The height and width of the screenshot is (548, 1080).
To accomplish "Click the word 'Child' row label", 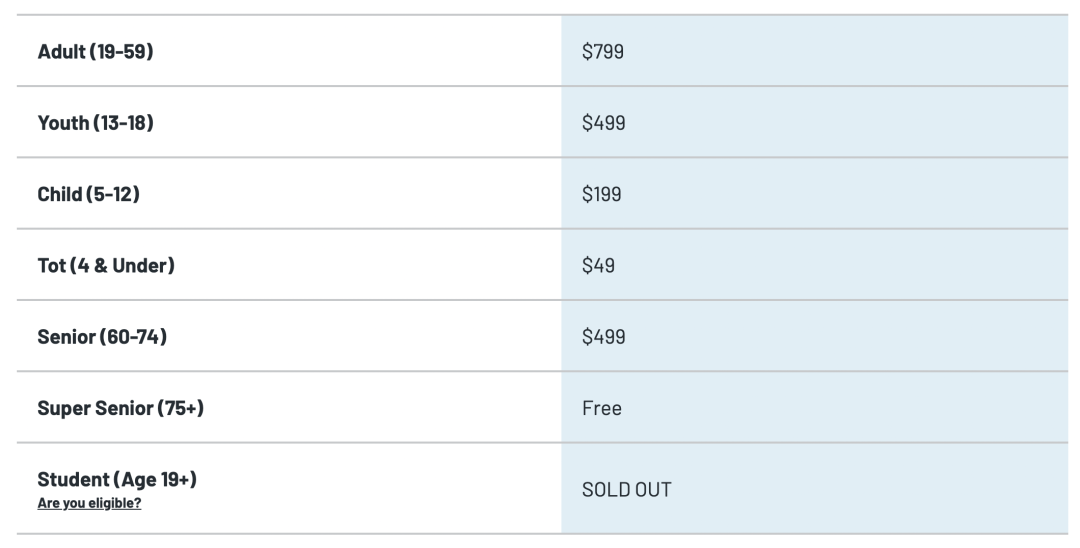I will [59, 194].
